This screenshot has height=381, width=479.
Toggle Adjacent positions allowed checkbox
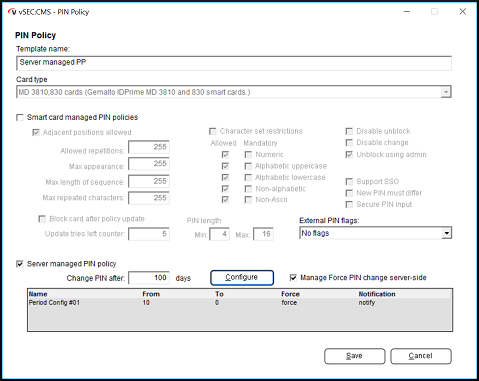point(36,132)
